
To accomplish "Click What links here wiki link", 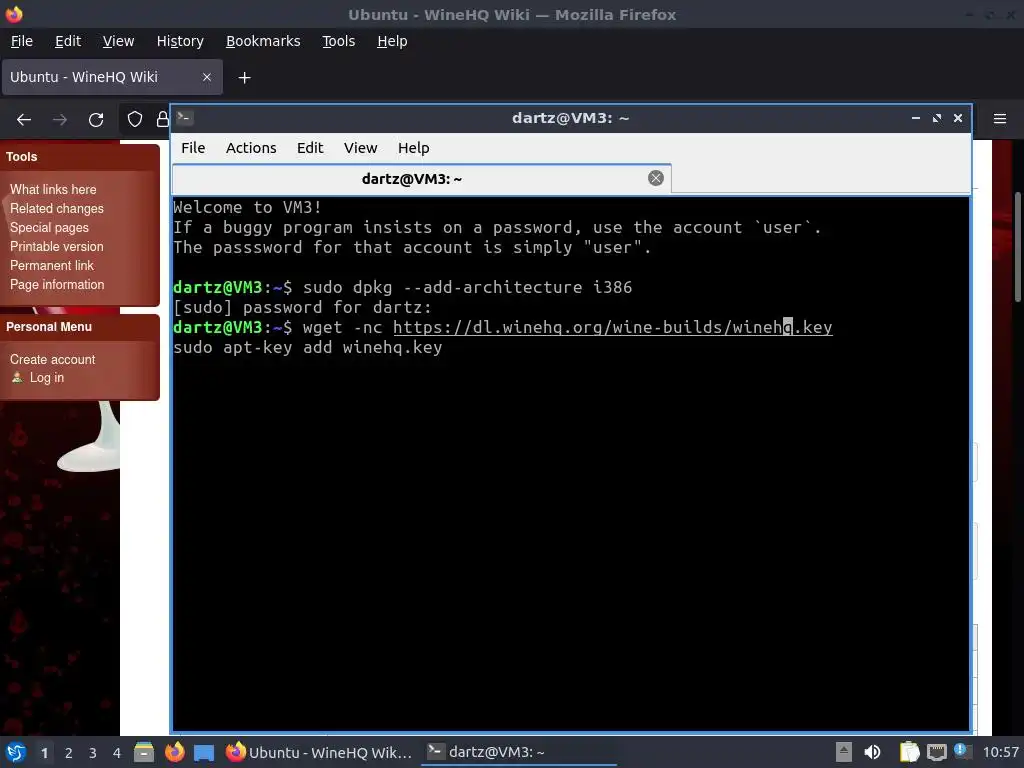I will click(53, 189).
